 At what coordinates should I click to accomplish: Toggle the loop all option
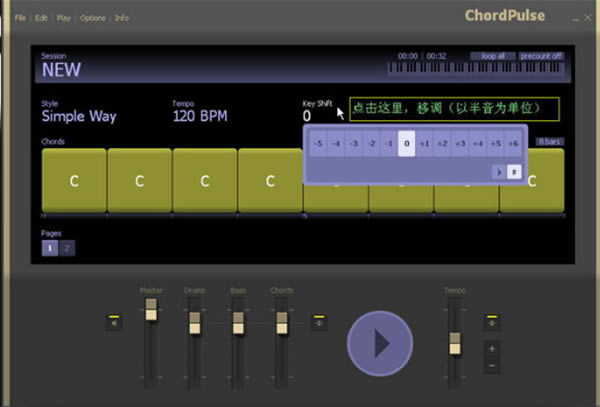(x=493, y=56)
